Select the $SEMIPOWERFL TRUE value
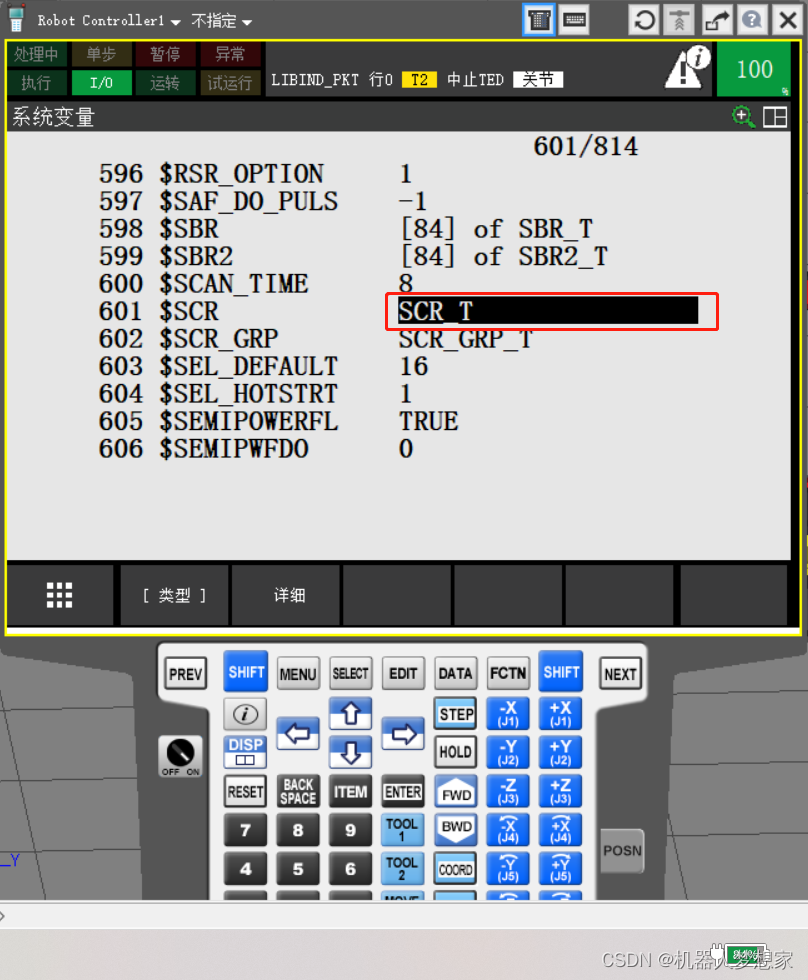The image size is (808, 980). click(x=429, y=421)
